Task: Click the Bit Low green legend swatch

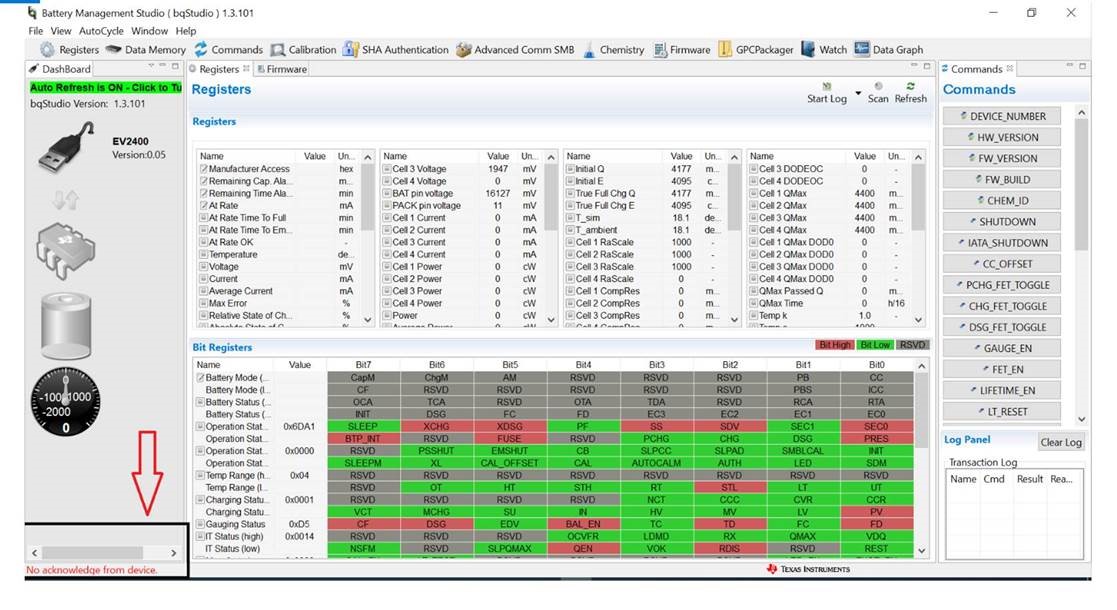Action: [x=875, y=345]
